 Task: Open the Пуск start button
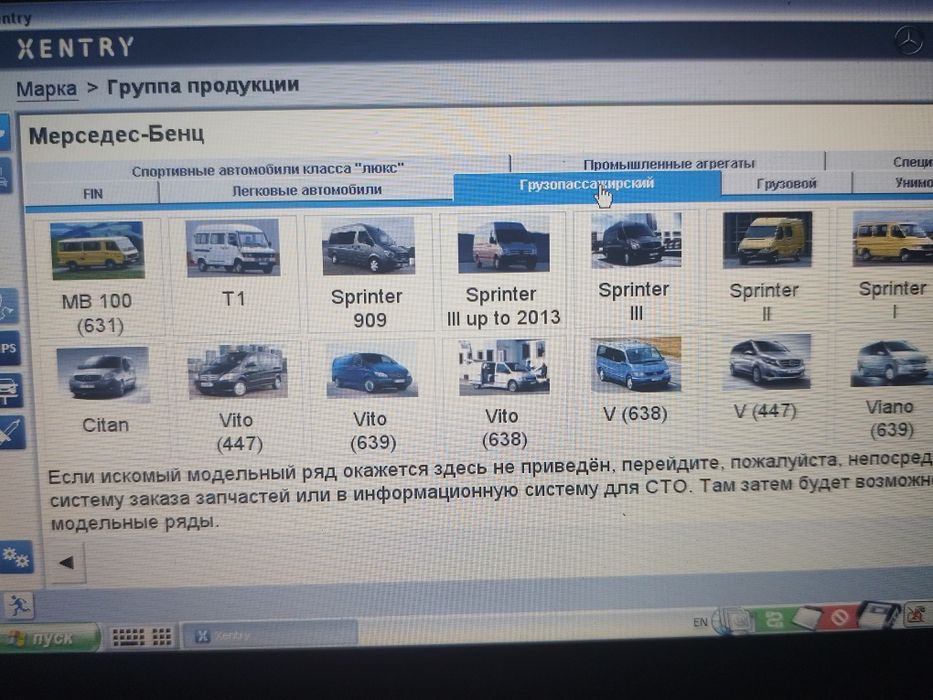(x=50, y=638)
